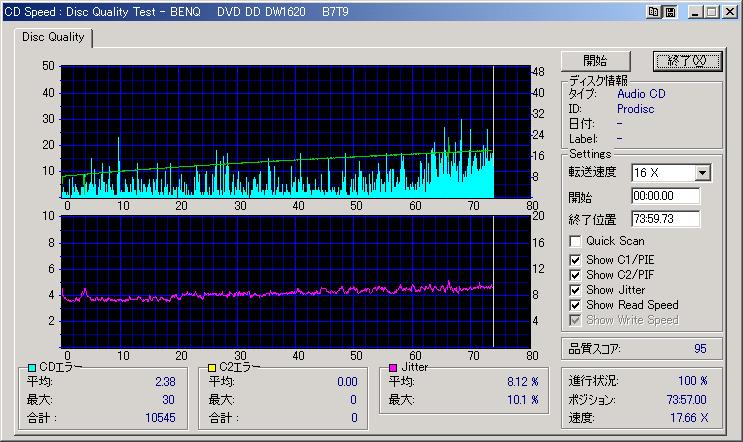This screenshot has width=743, height=442.
Task: Click the 開始 time field 00:00.00
Action: 665,196
